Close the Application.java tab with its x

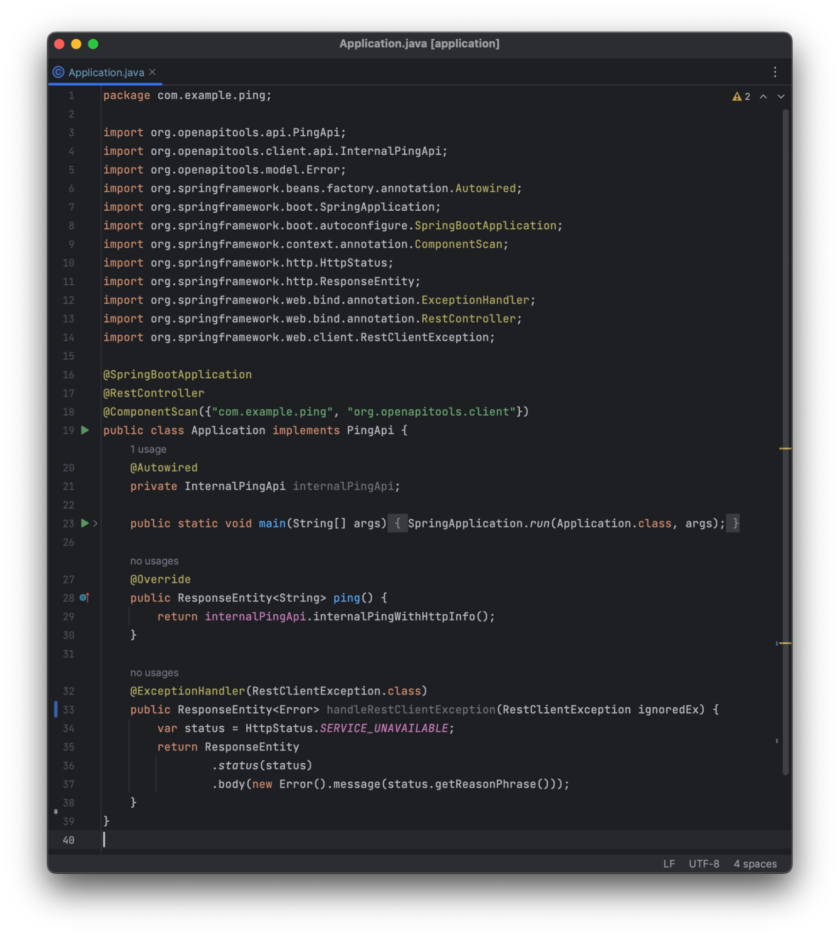click(153, 72)
